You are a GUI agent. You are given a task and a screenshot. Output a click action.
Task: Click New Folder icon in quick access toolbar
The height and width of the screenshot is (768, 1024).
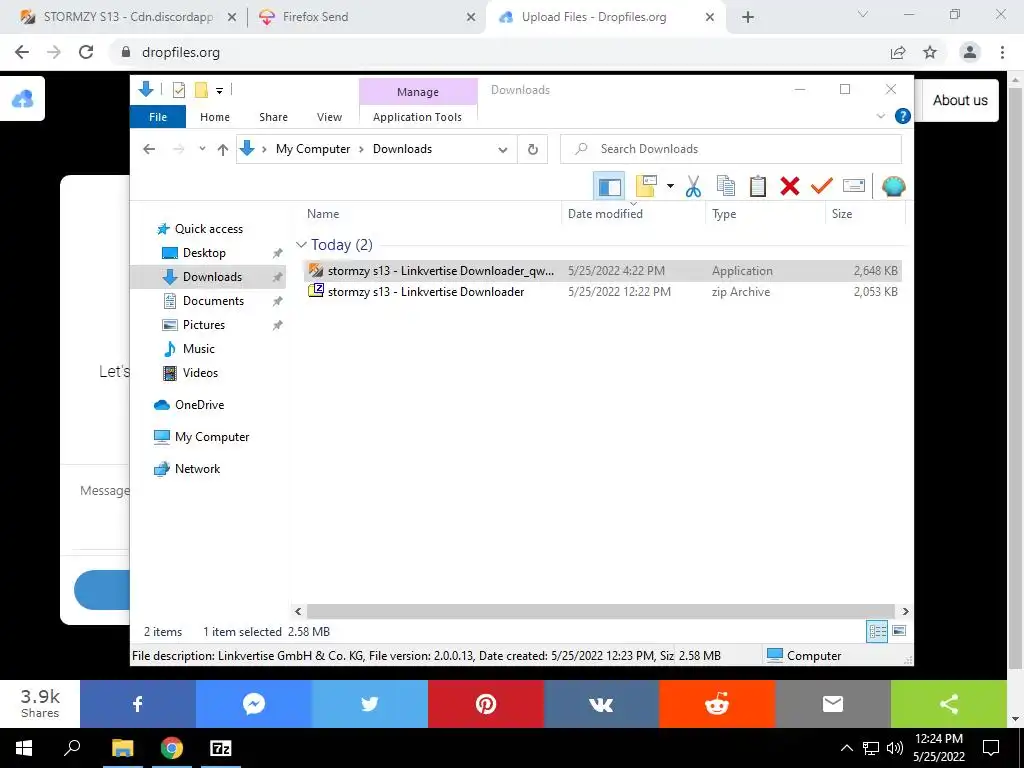pos(201,90)
